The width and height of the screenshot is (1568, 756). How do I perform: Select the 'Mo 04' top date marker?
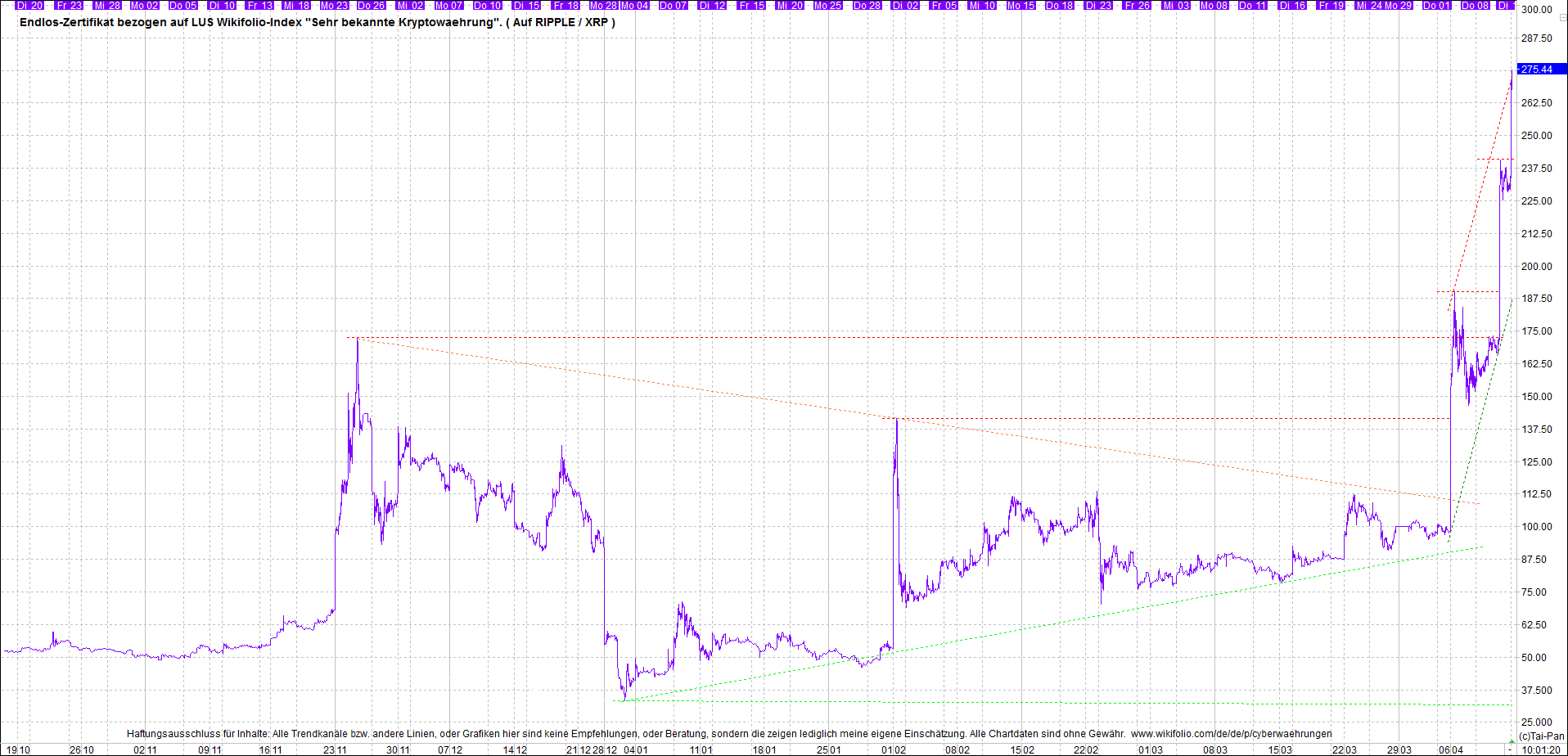634,6
